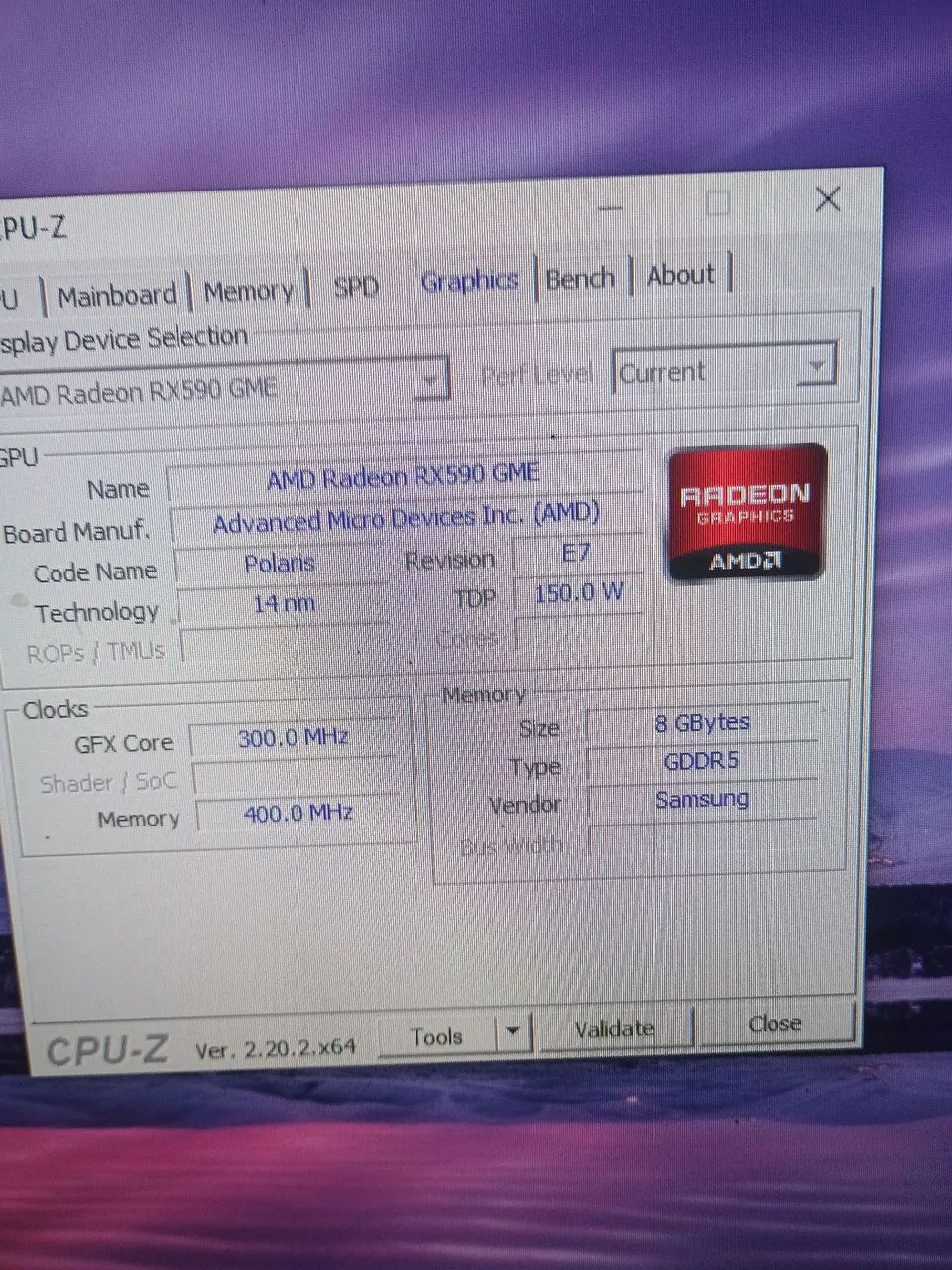
Task: Click the Close button at bottom
Action: click(x=774, y=1023)
